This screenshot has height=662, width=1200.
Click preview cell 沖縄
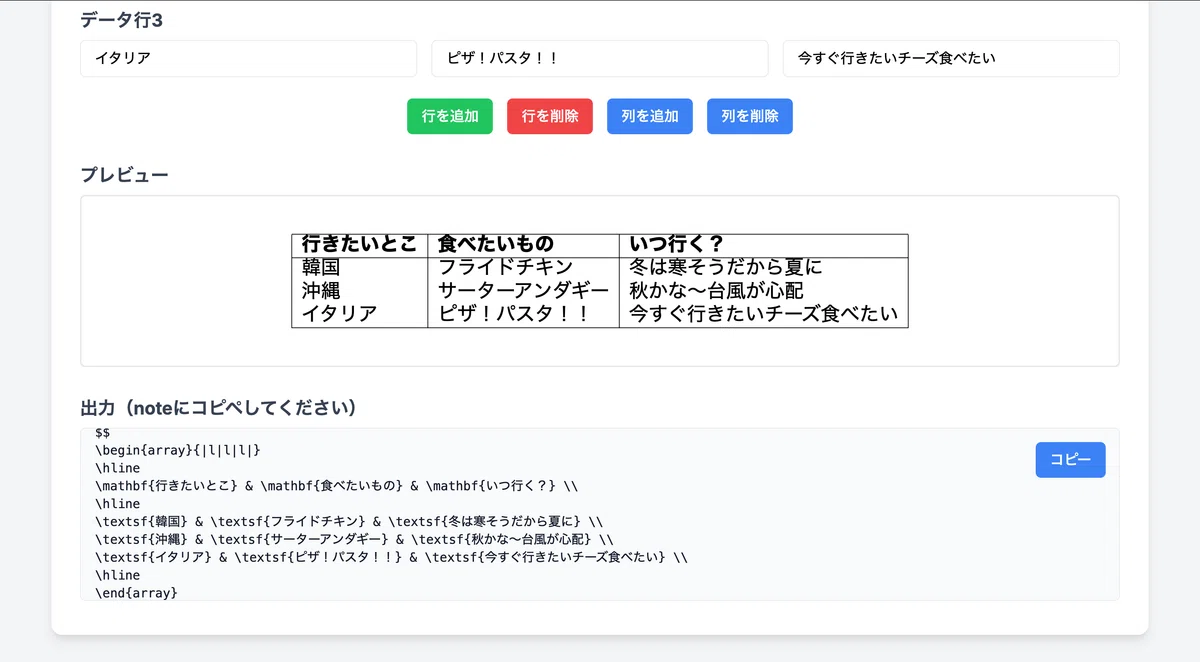321,291
